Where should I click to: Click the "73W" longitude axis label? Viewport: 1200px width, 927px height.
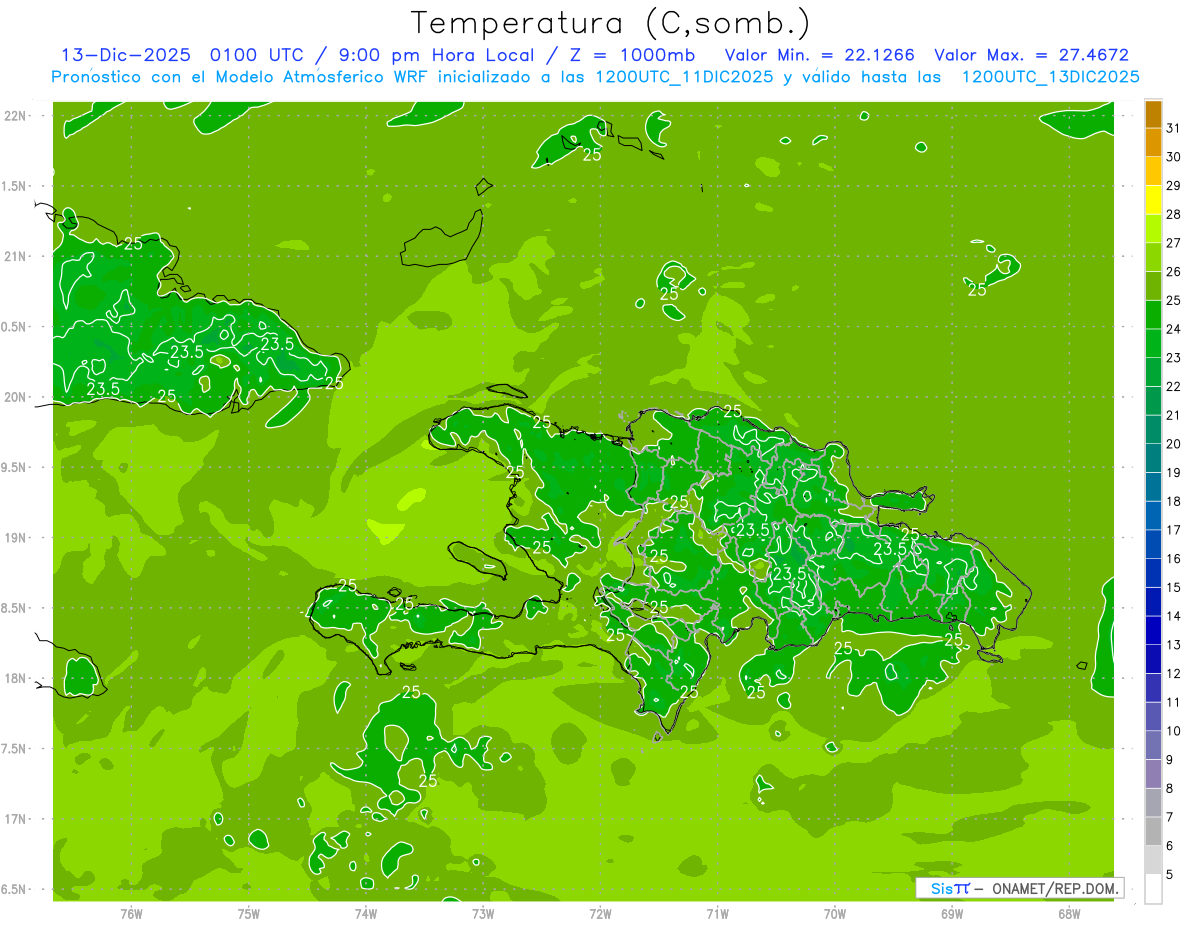pyautogui.click(x=483, y=914)
